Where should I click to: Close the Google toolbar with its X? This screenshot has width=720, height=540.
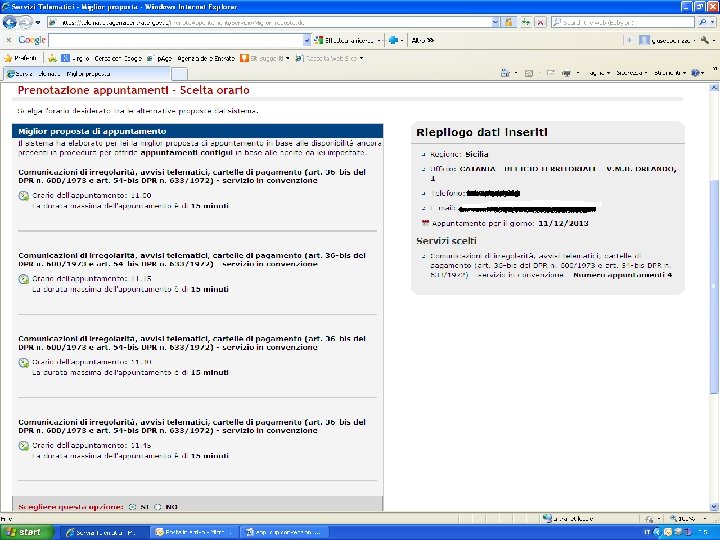pyautogui.click(x=8, y=40)
